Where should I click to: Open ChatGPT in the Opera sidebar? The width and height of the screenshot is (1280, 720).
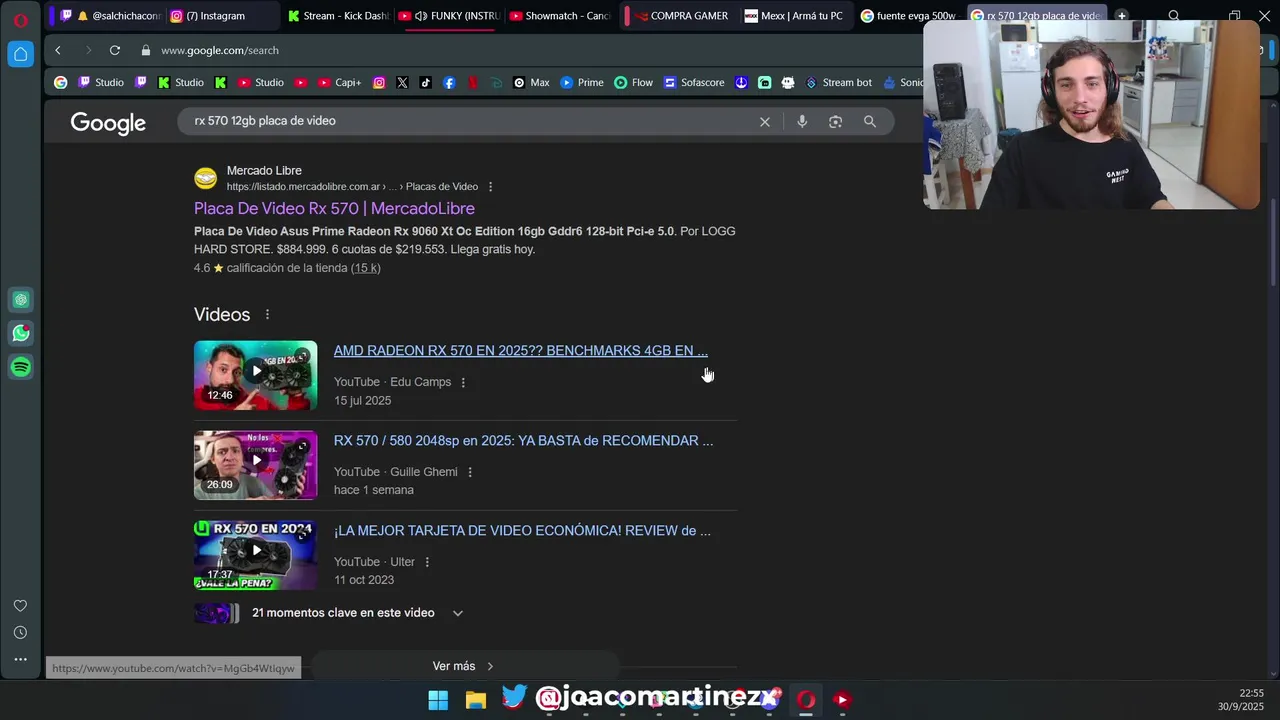[x=21, y=300]
